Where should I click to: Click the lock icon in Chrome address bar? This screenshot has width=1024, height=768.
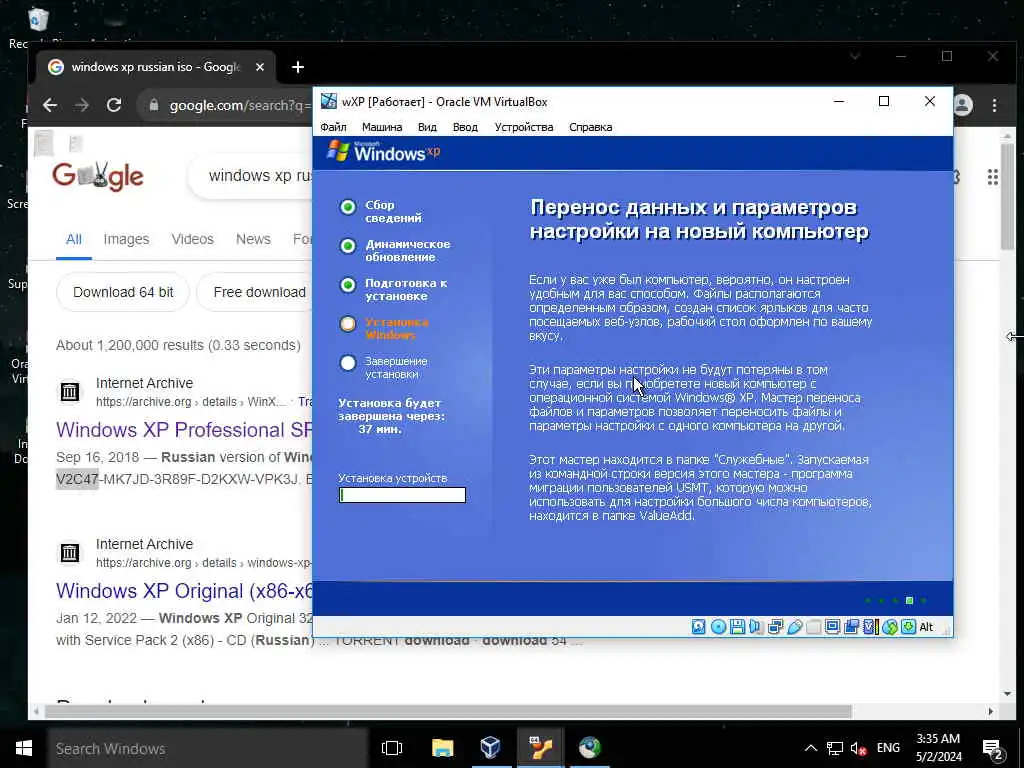(154, 105)
